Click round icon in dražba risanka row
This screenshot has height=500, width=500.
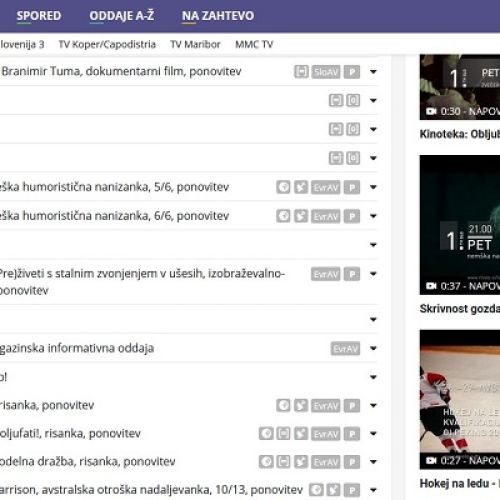266,462
